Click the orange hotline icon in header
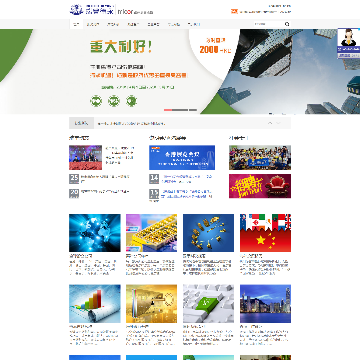The width and height of the screenshot is (360, 360). (234, 11)
